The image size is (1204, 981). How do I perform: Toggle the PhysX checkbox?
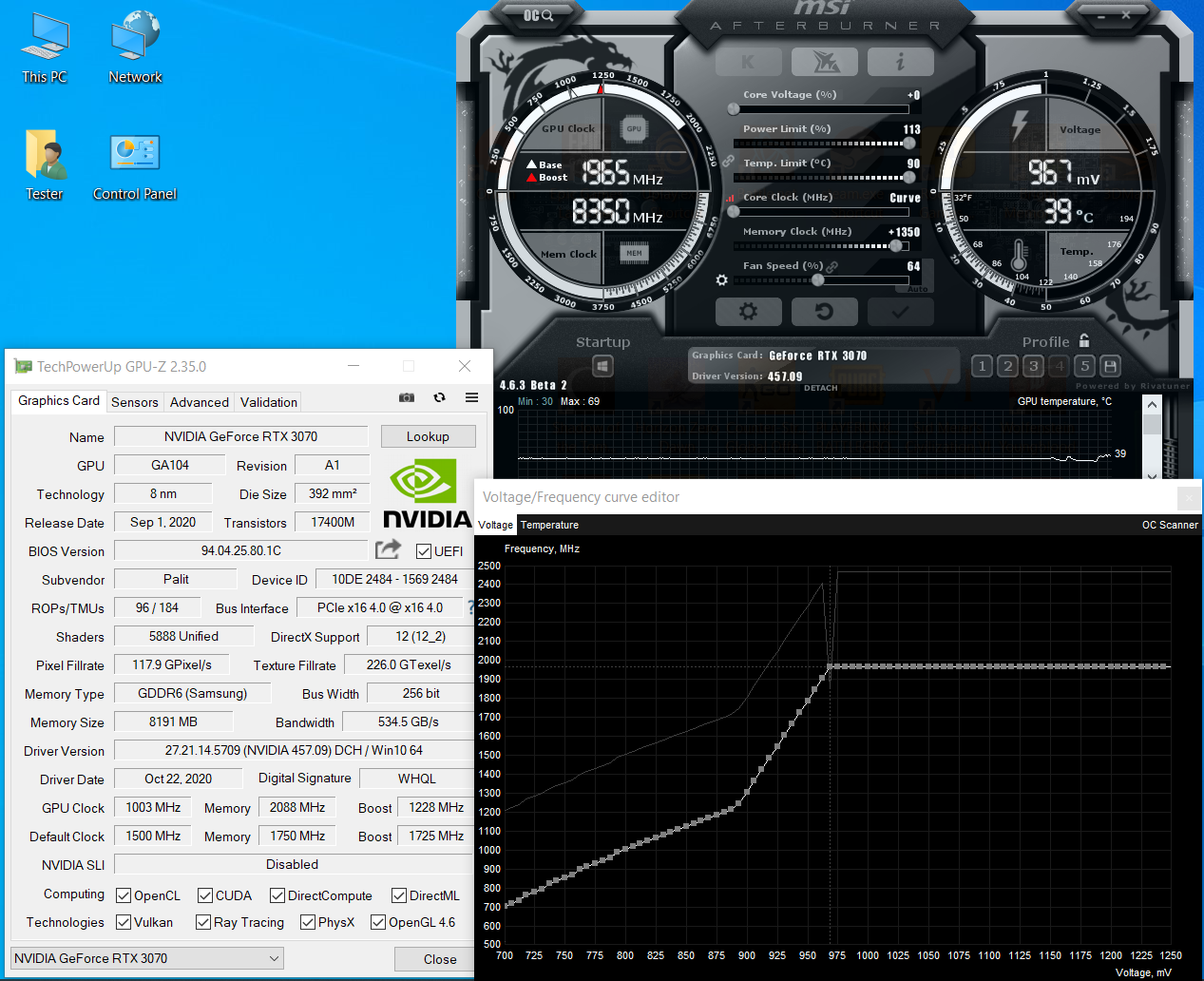tap(308, 922)
